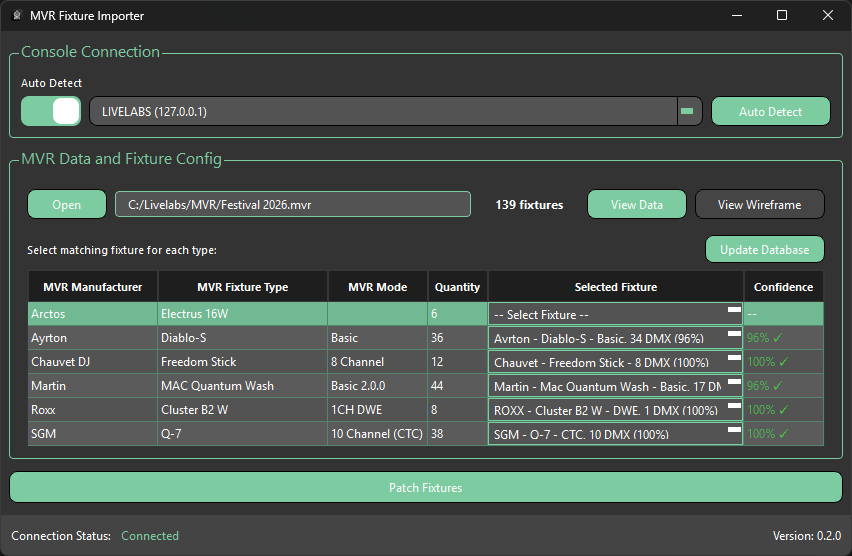Select the Arctos manufacturer cell

[x=93, y=314]
